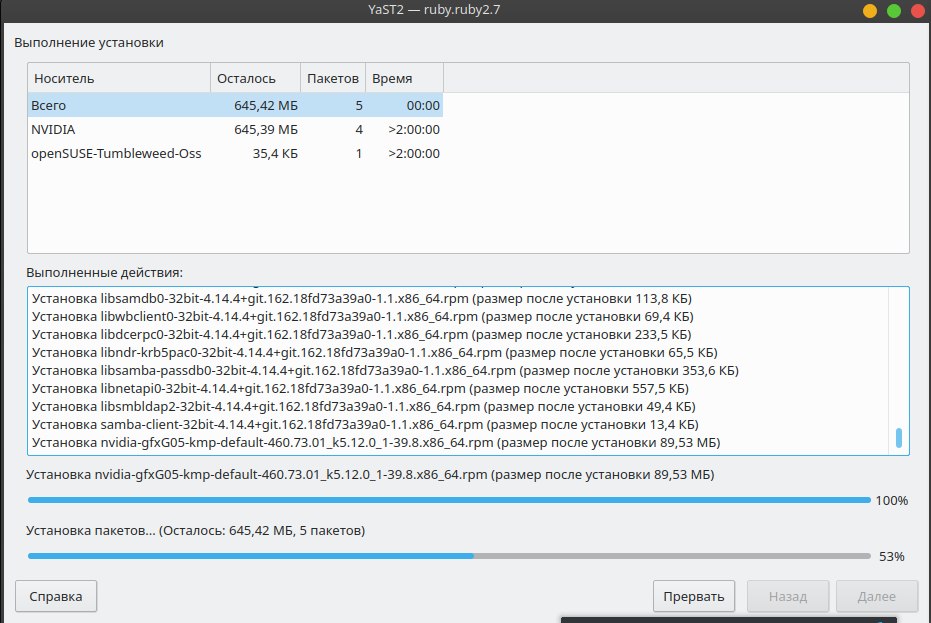This screenshot has height=623, width=931.
Task: Click the samba-client-32bit log line
Action: coord(365,424)
